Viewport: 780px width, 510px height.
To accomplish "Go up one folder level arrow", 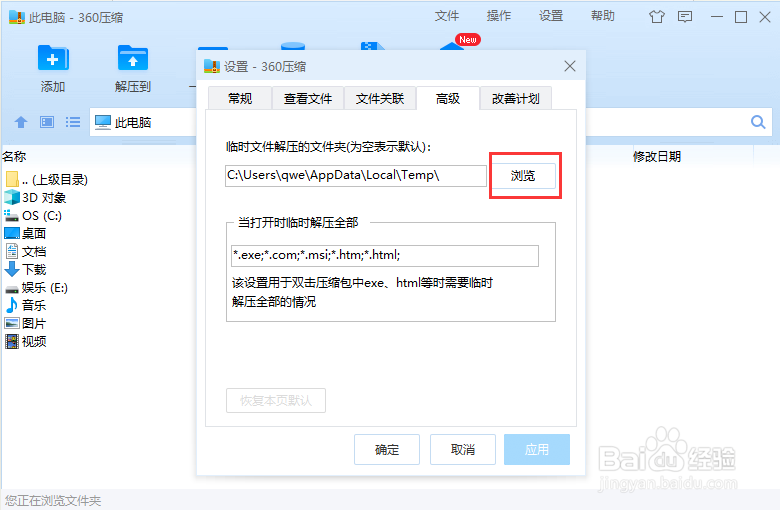I will [x=21, y=122].
